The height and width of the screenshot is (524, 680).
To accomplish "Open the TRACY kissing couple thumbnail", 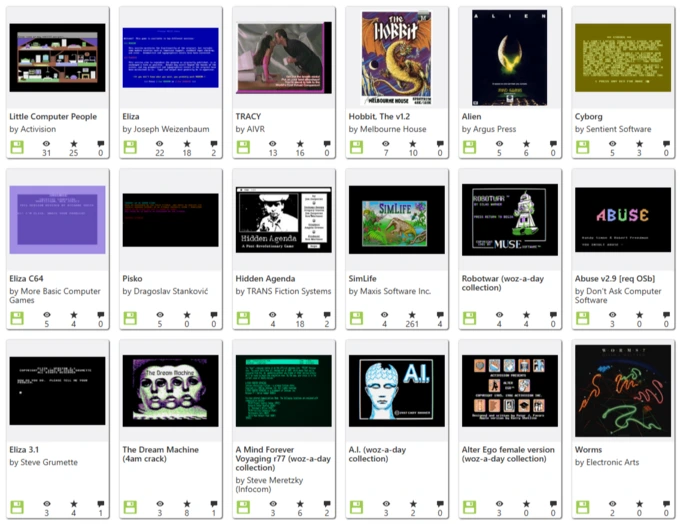I will [284, 58].
